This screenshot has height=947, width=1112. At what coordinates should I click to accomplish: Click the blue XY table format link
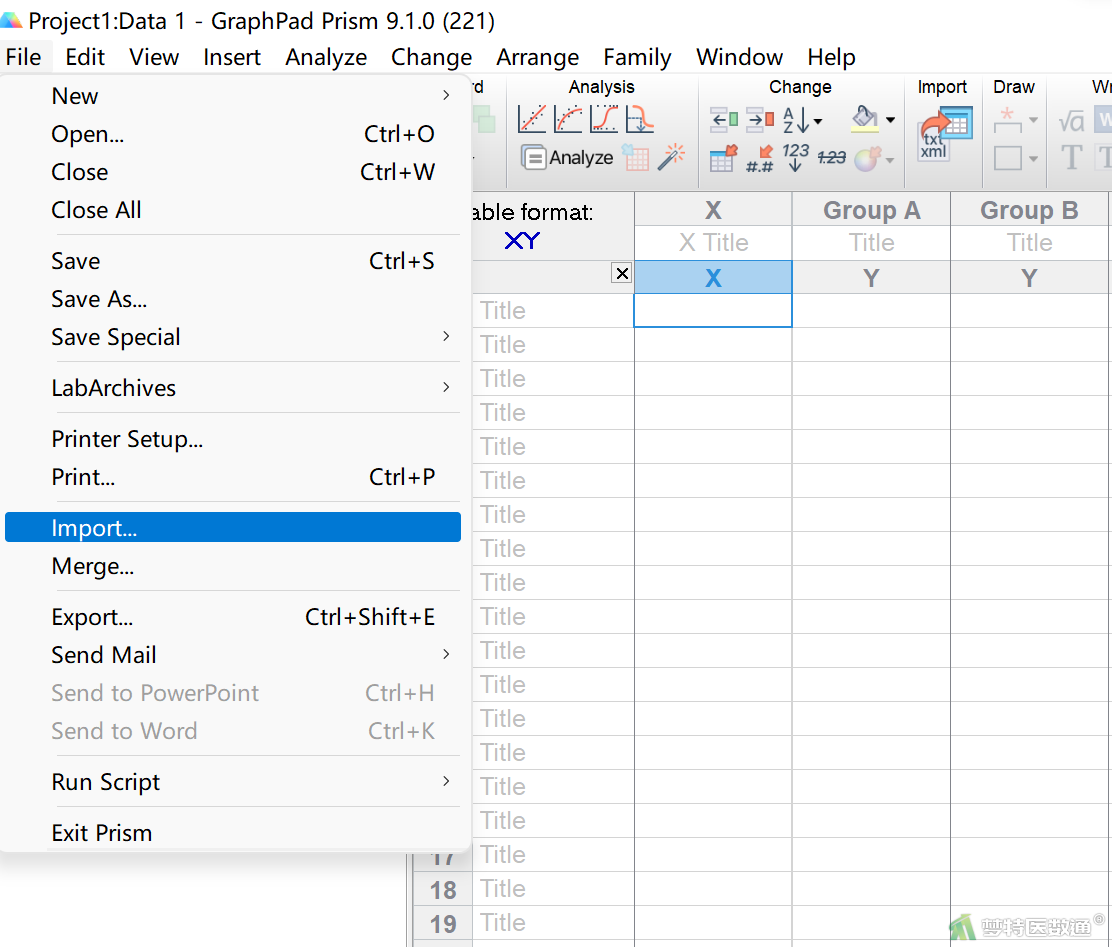pyautogui.click(x=522, y=241)
